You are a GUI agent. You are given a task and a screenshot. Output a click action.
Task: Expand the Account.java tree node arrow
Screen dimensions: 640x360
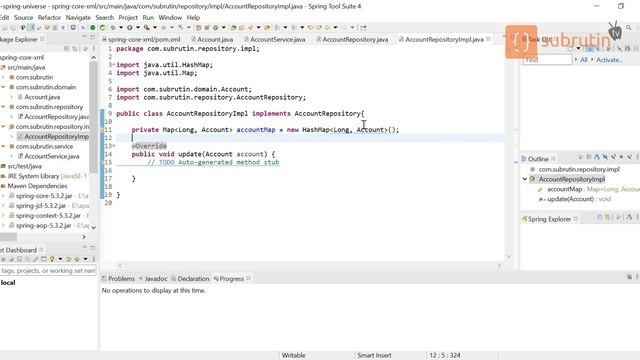pyautogui.click(x=11, y=97)
